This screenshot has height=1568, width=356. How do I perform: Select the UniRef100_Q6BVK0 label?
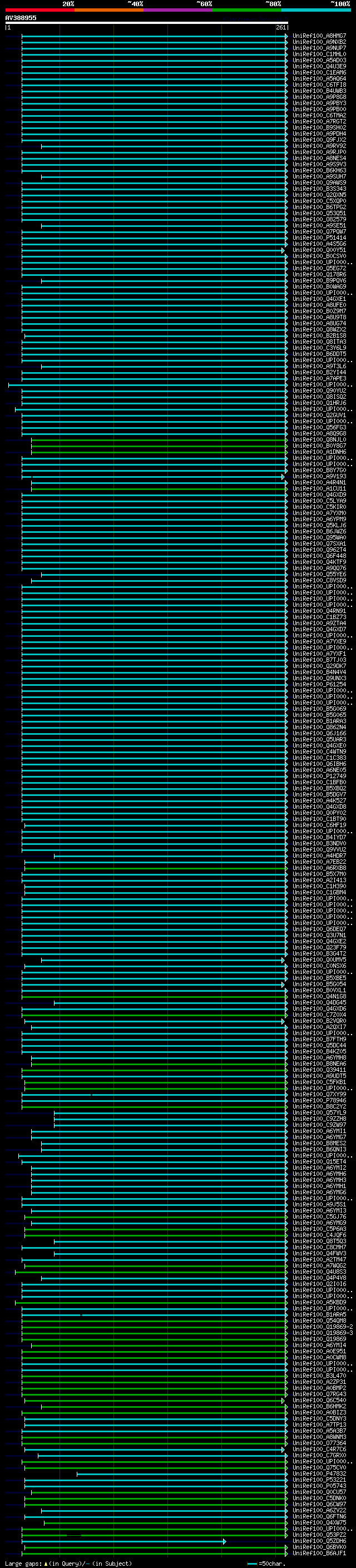point(319,1548)
